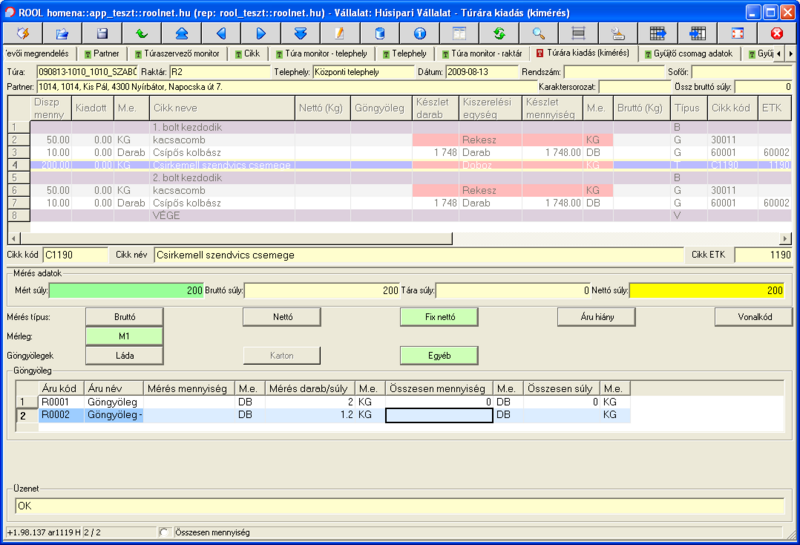
Task: Go to previous record with left arrow
Action: (x=220, y=34)
